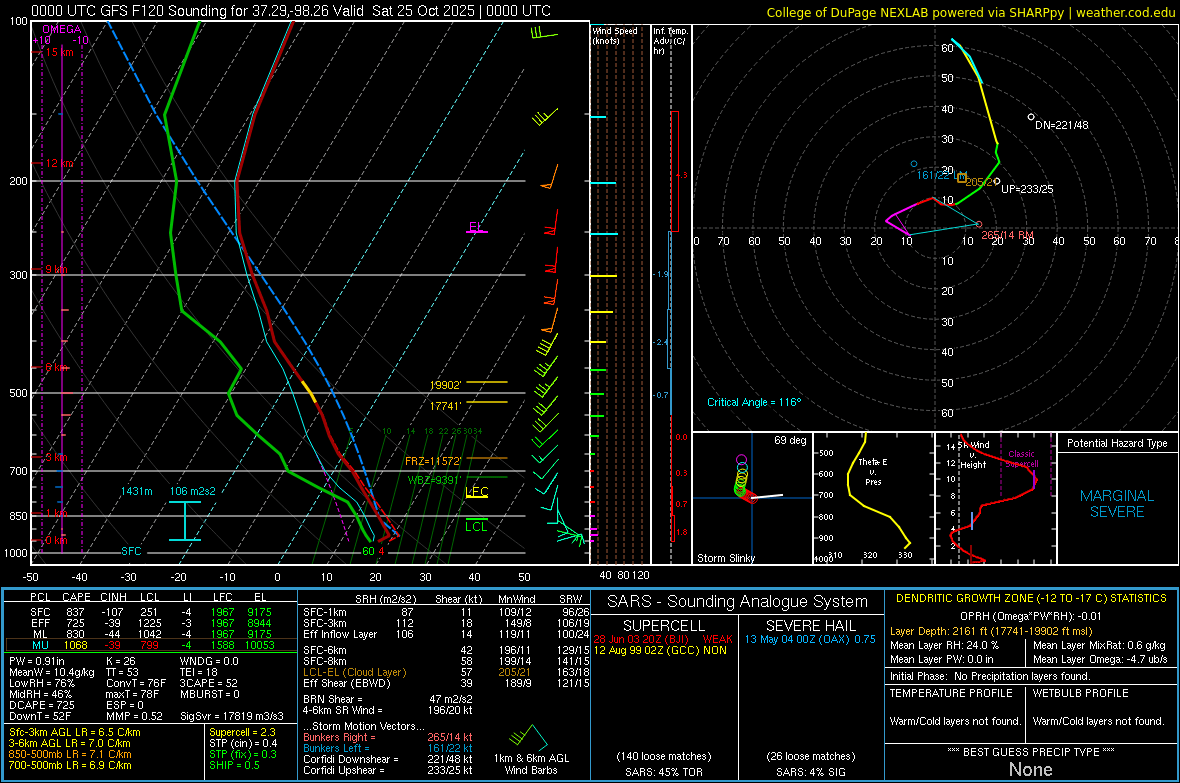Screen dimensions: 1180x783
Task: Click the sounding title with valid date
Action: click(291, 11)
